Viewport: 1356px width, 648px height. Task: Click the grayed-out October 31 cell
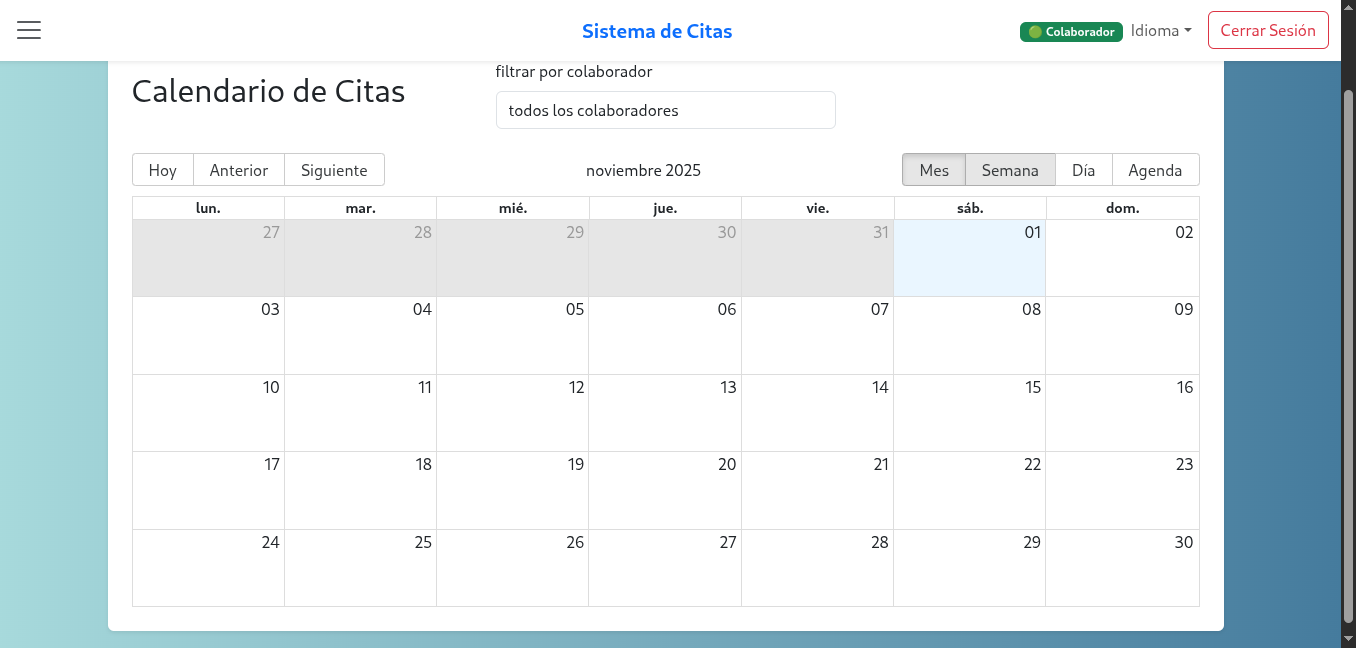click(x=818, y=258)
